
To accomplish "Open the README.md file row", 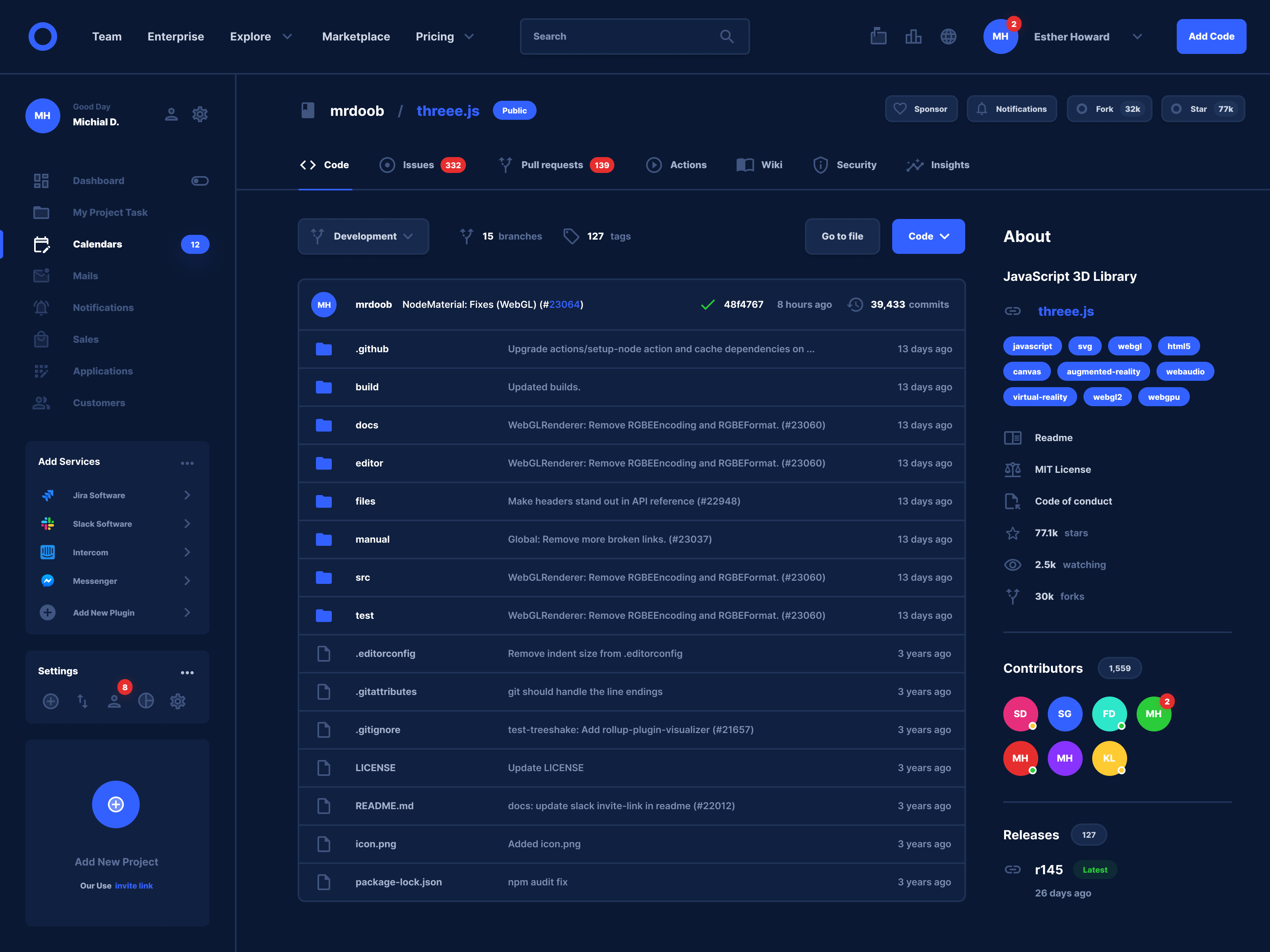I will [631, 806].
